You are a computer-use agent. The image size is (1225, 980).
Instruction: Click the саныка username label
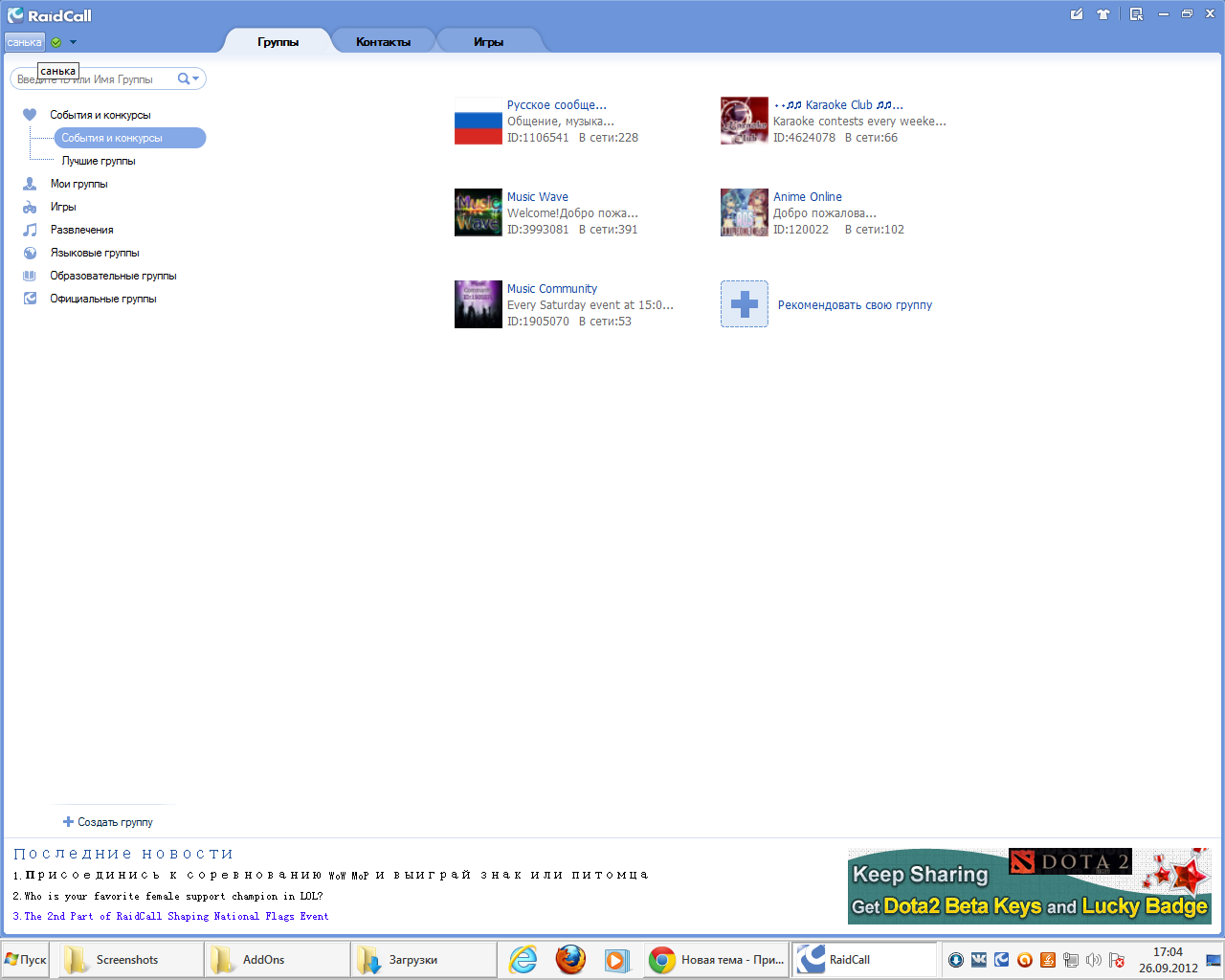(x=24, y=42)
